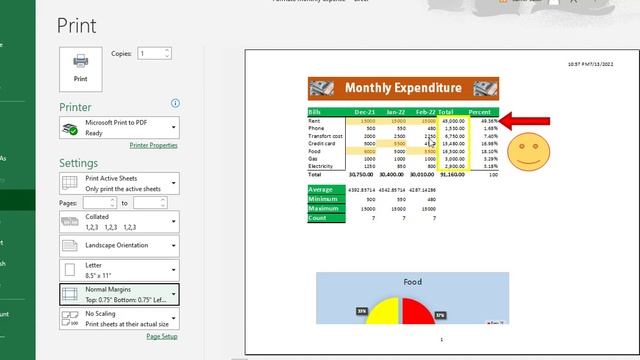
Task: Open the No Scaling dropdown
Action: 119,319
